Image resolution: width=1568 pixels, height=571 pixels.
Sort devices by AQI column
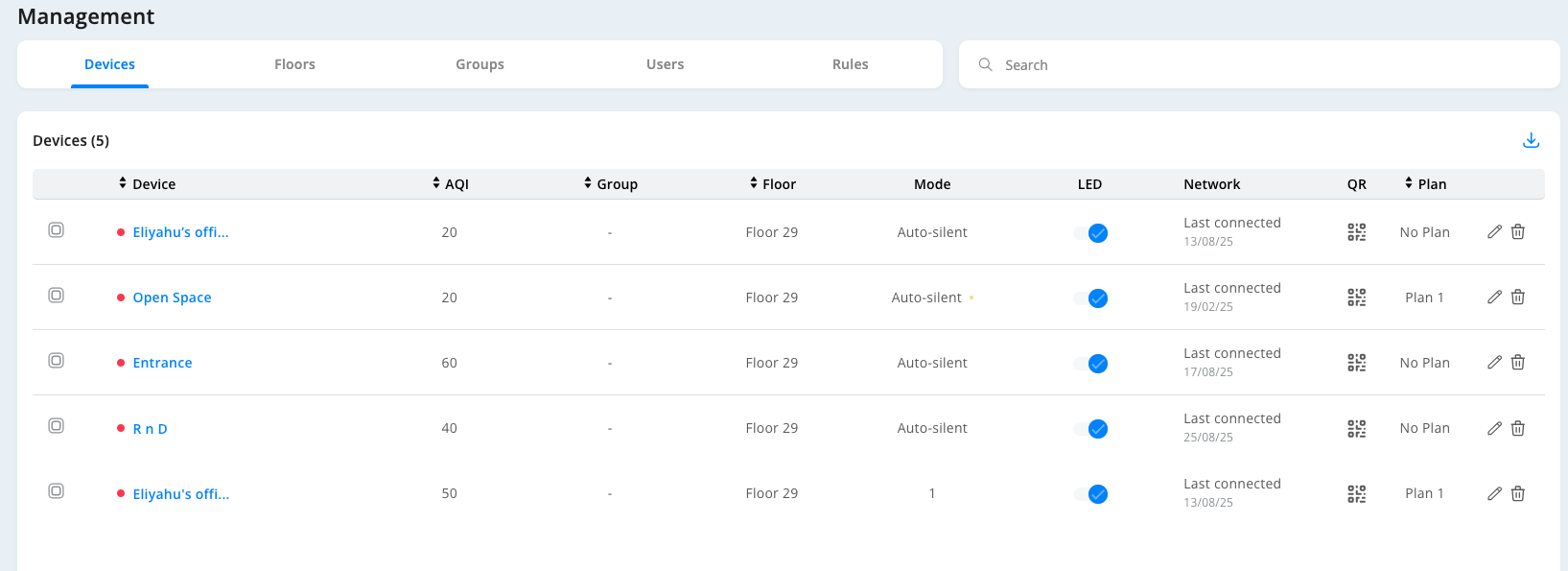(450, 184)
